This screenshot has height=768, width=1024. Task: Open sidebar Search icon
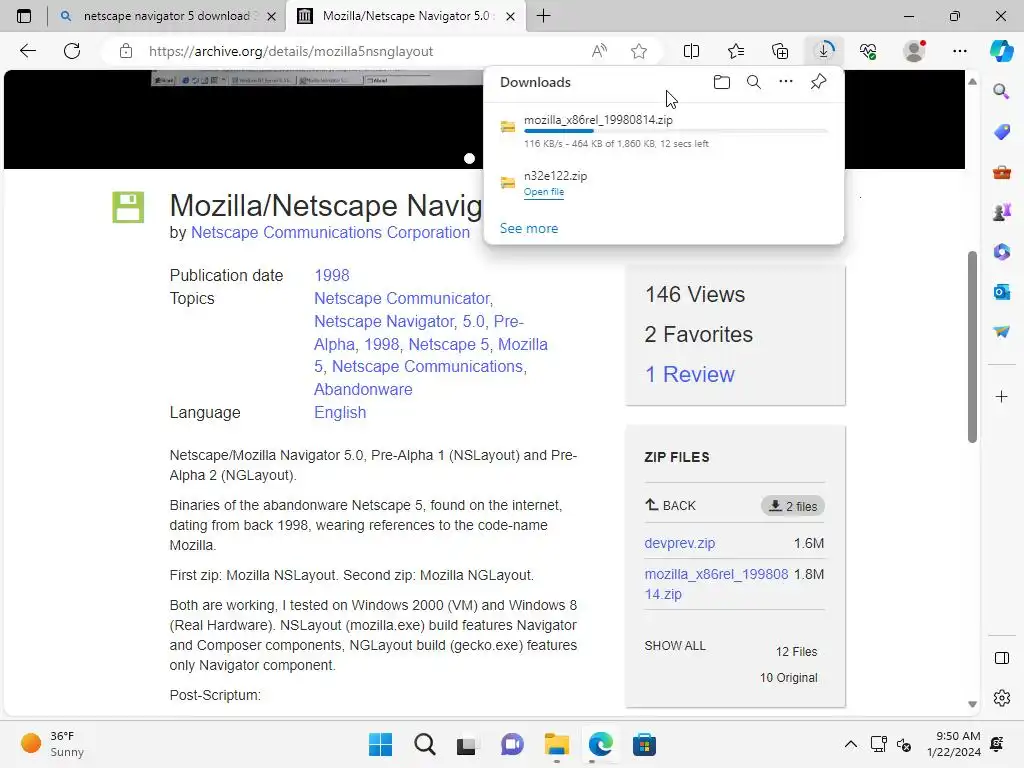[x=1001, y=91]
